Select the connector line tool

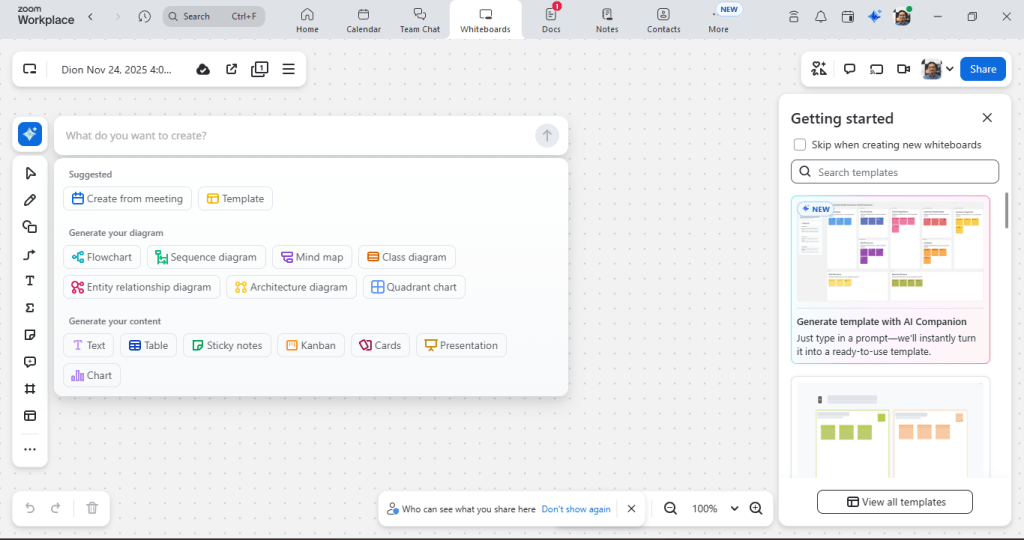click(30, 254)
